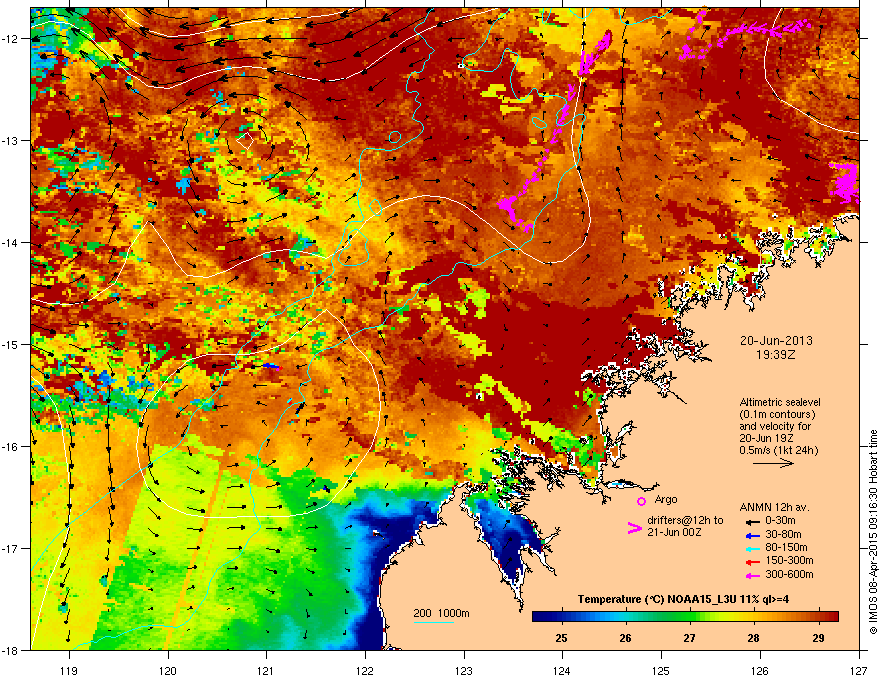Click the vertical IMOS copyright timestamp text
Screen dimensions: 880x680
click(873, 532)
